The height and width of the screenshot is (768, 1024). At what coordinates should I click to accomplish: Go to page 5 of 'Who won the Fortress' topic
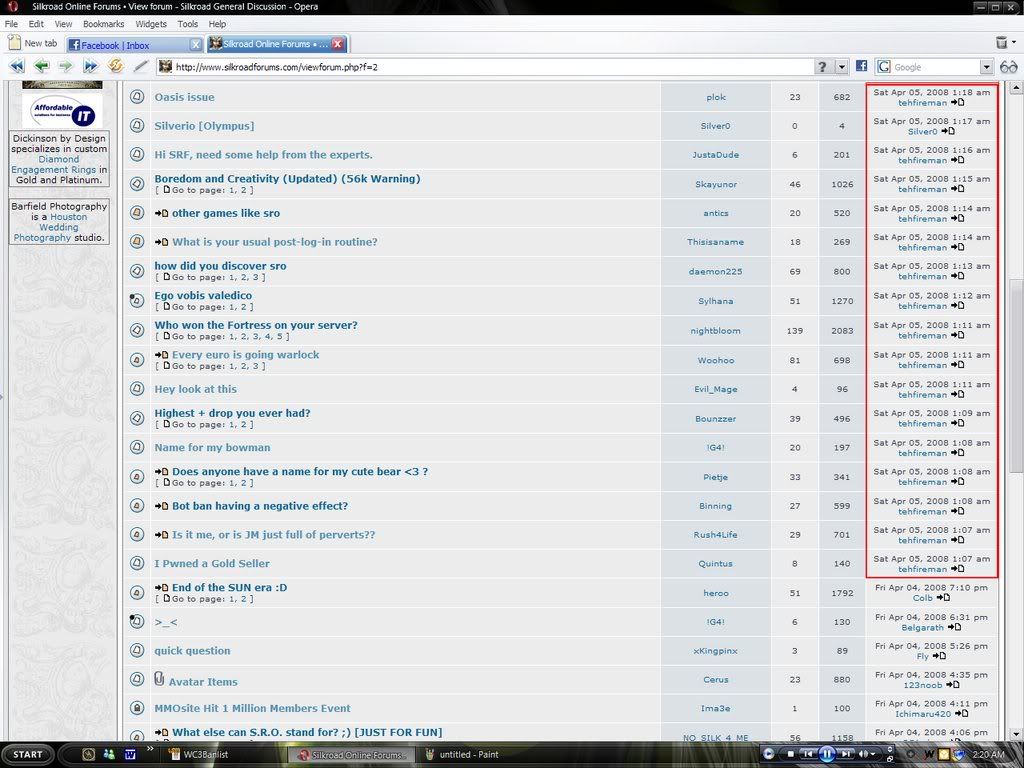click(280, 336)
